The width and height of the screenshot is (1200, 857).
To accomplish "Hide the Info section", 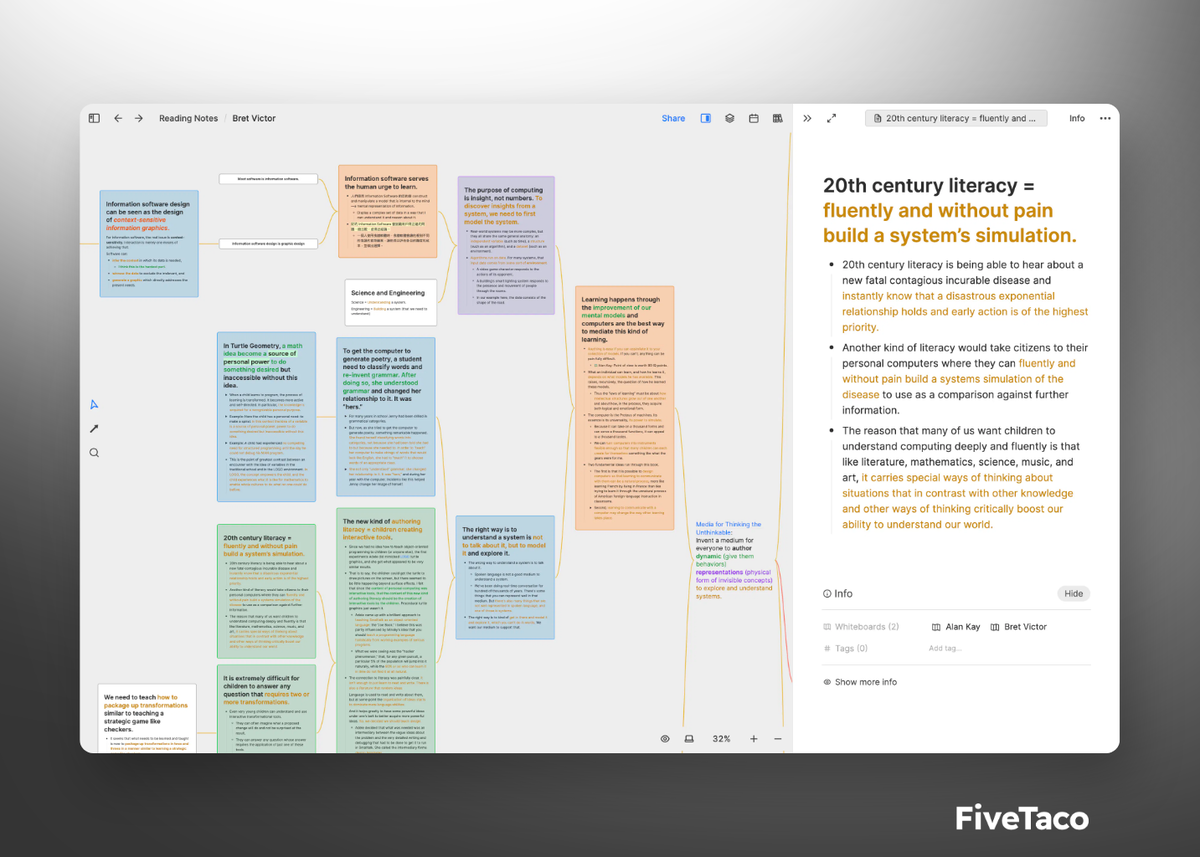I will coord(1073,593).
